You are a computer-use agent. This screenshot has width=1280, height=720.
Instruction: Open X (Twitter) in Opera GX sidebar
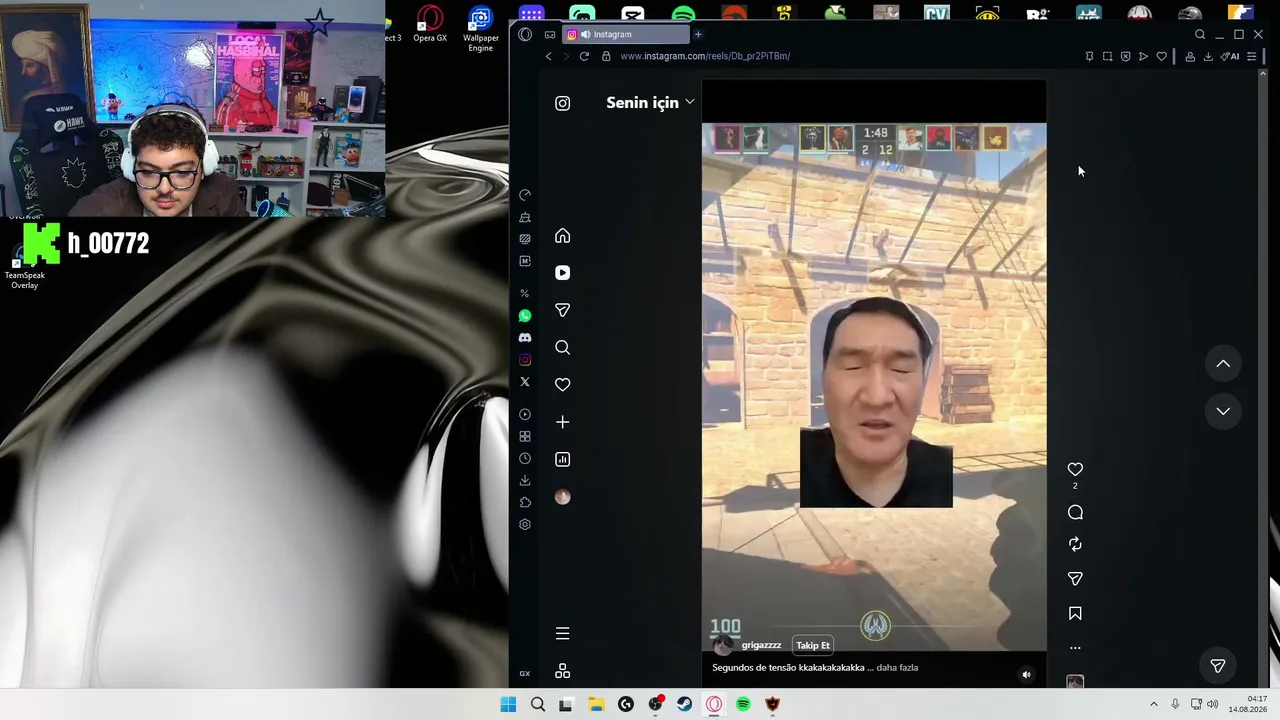[525, 382]
